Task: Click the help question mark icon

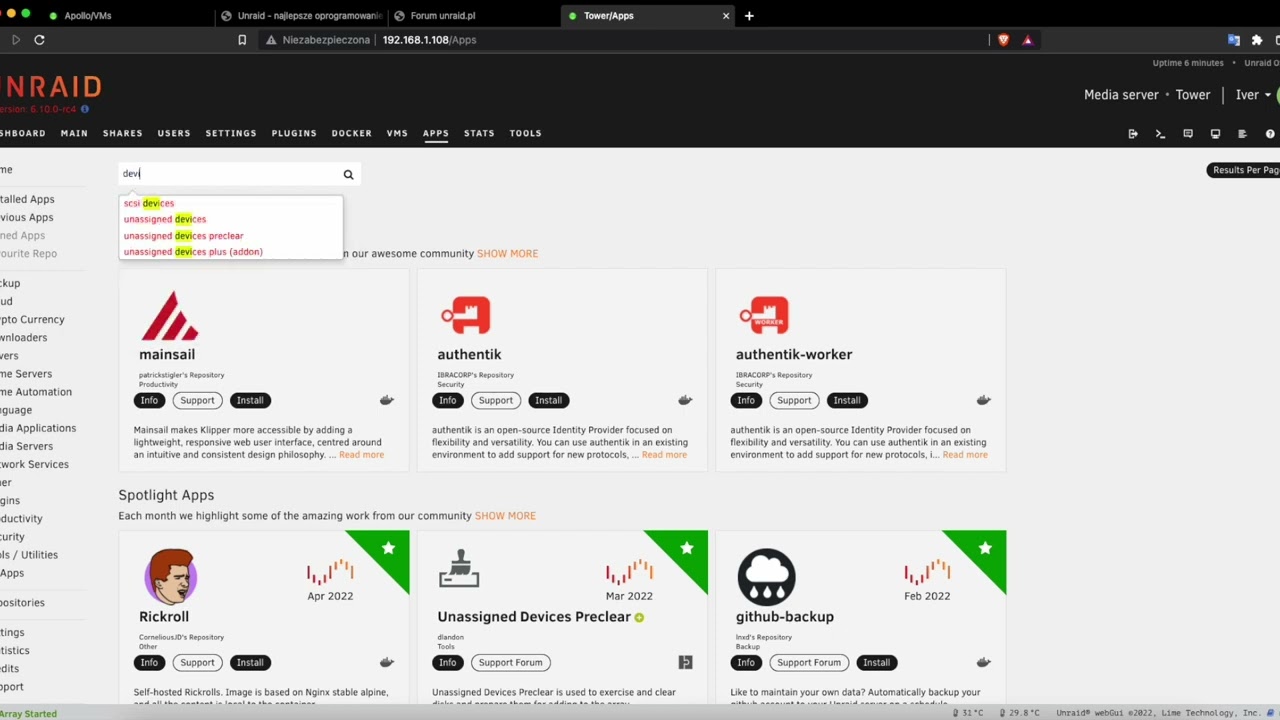Action: click(1270, 134)
